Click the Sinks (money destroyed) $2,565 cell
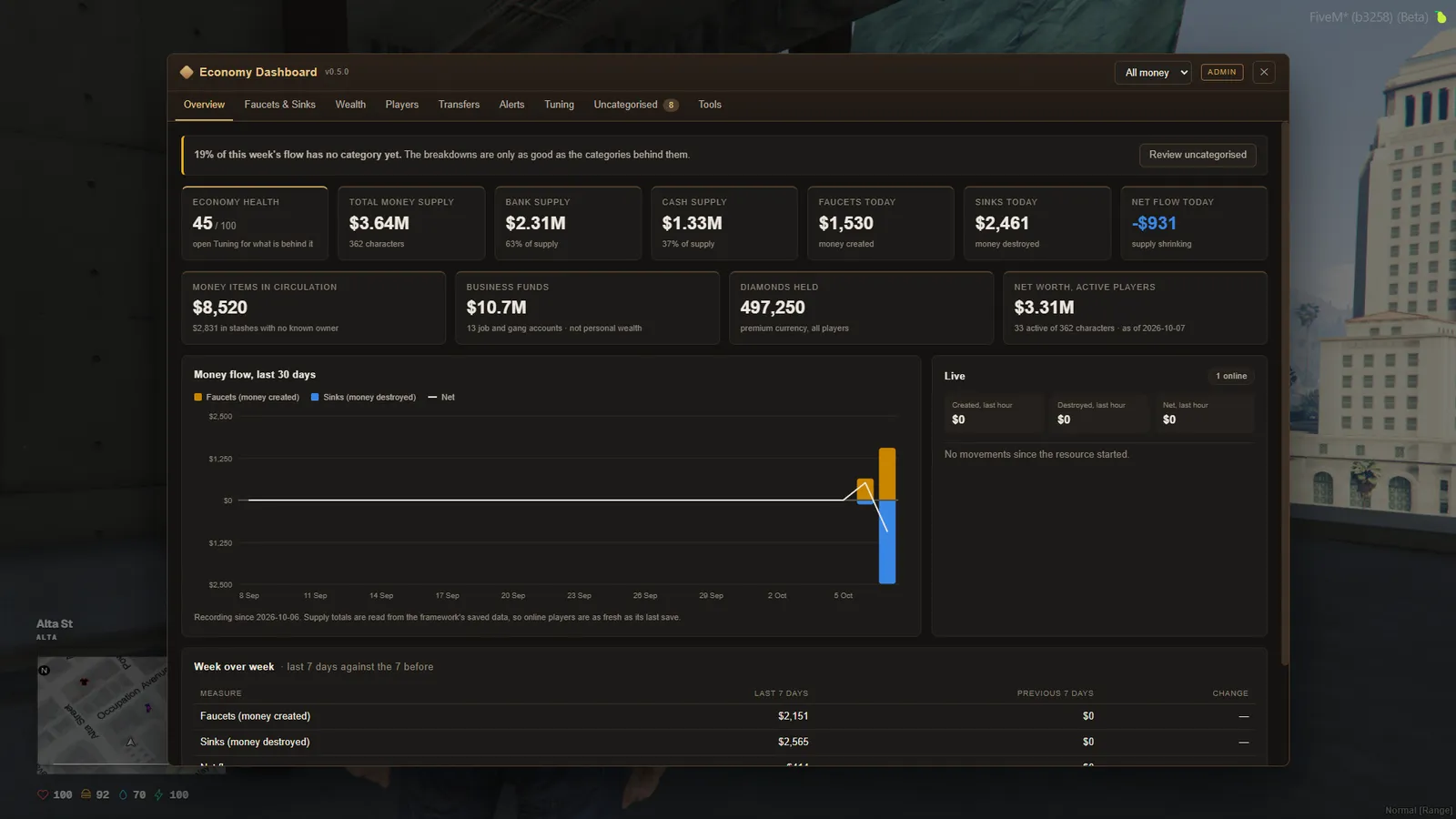Image resolution: width=1456 pixels, height=819 pixels. click(x=793, y=742)
